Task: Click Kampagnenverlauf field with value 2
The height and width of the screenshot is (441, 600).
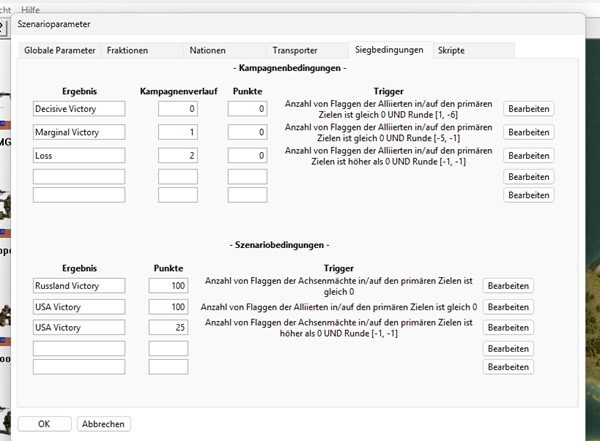Action: [x=178, y=155]
